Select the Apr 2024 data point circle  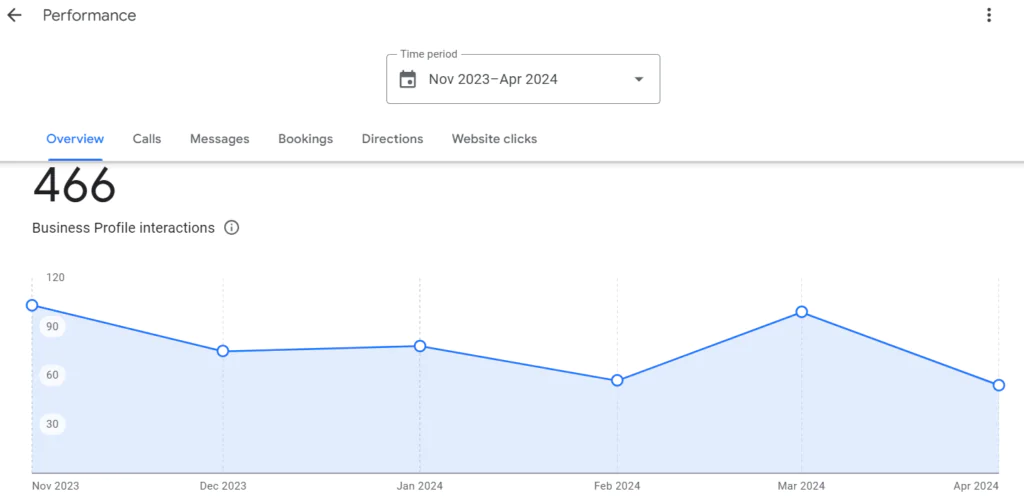999,385
